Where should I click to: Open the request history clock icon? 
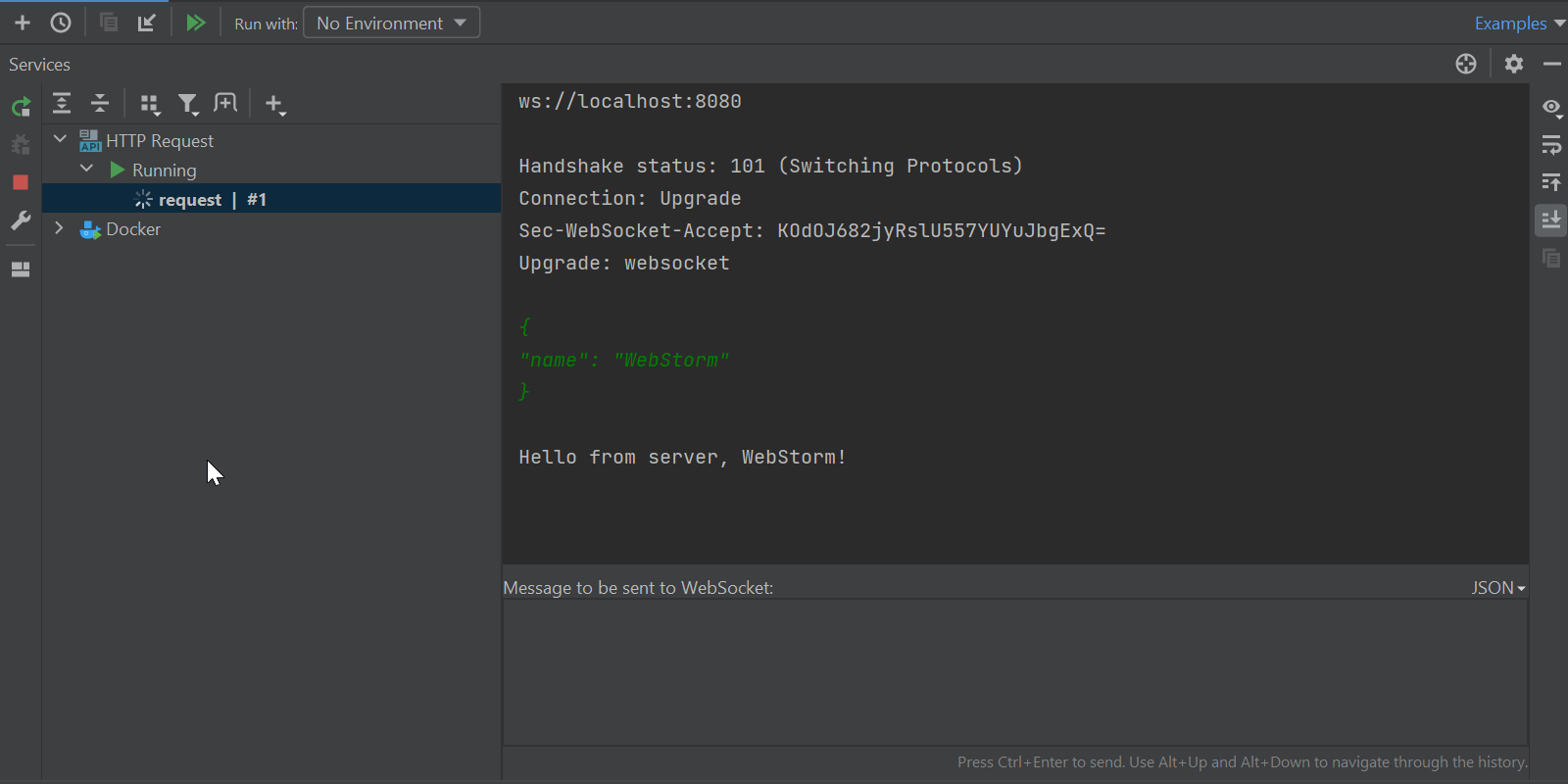pos(61,23)
